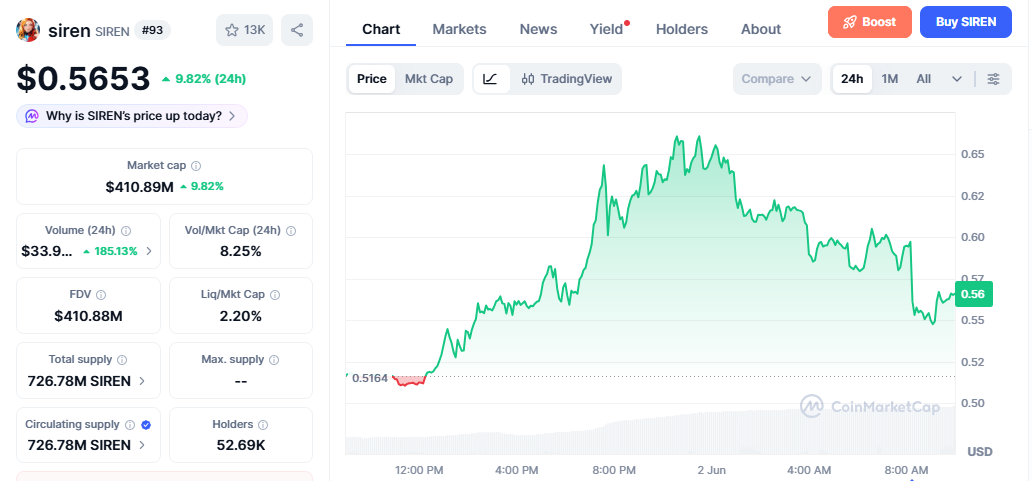
Task: Select the All time range
Action: (924, 79)
